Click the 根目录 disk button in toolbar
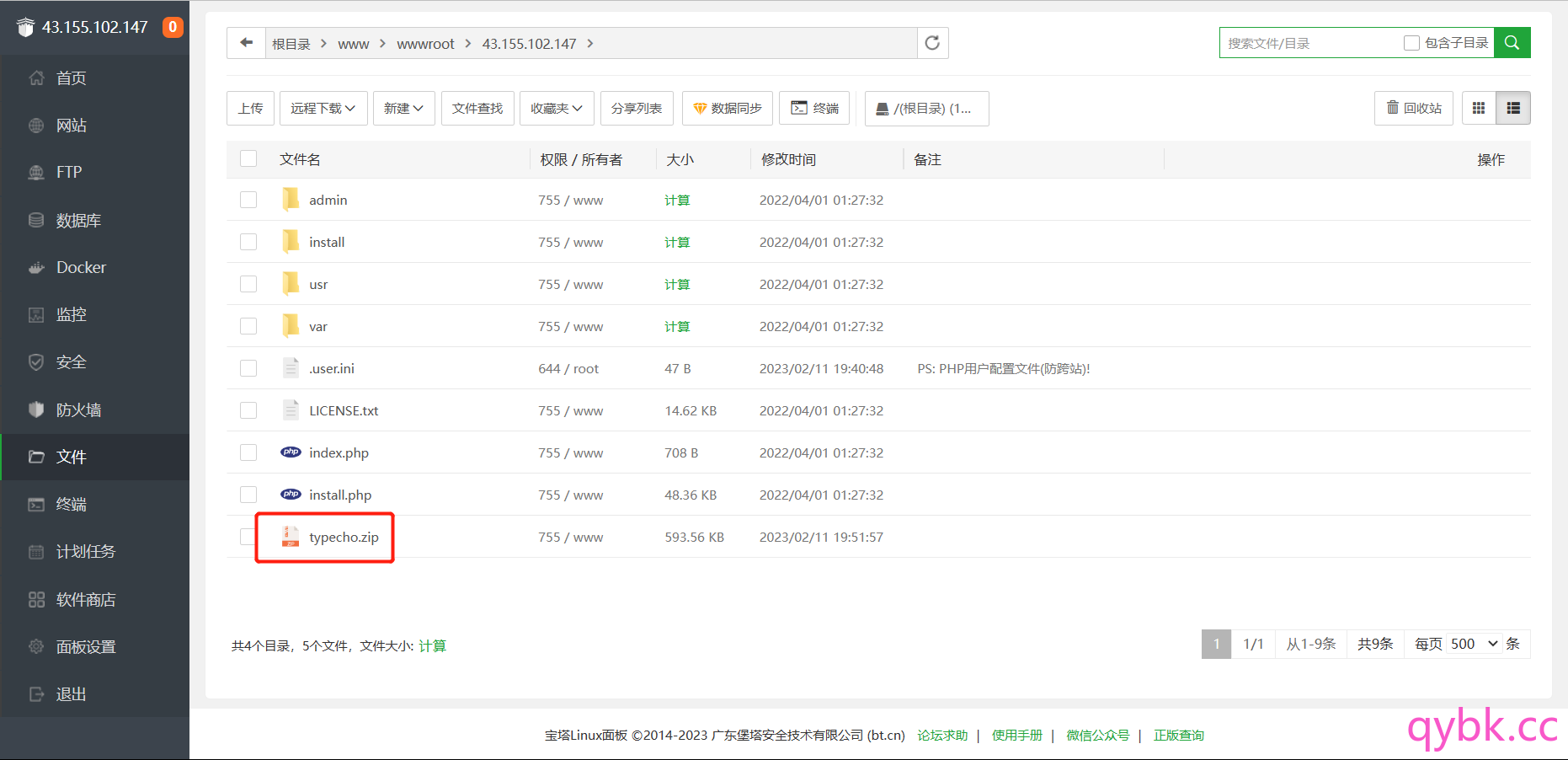The image size is (1568, 760). [926, 108]
